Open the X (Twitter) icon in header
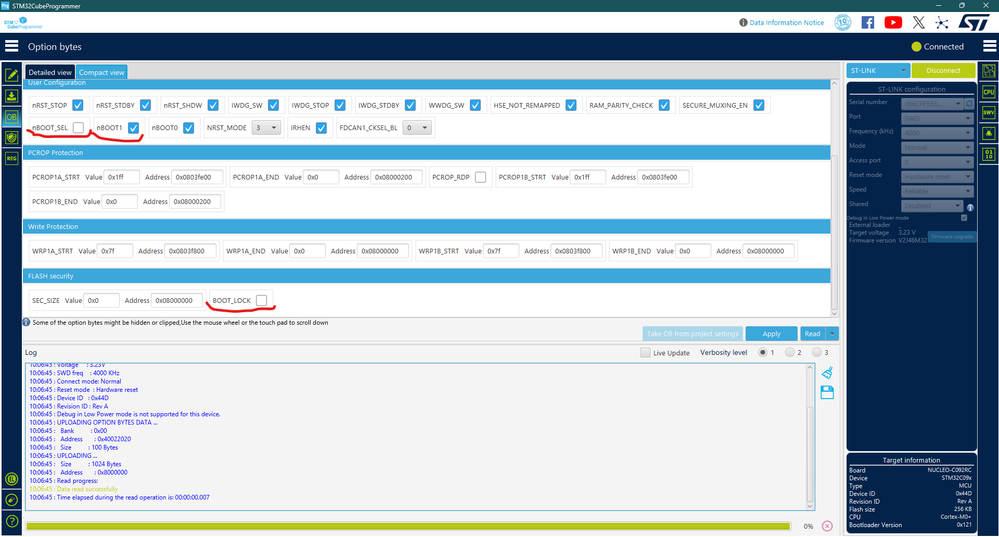The image size is (999, 537). click(x=918, y=22)
